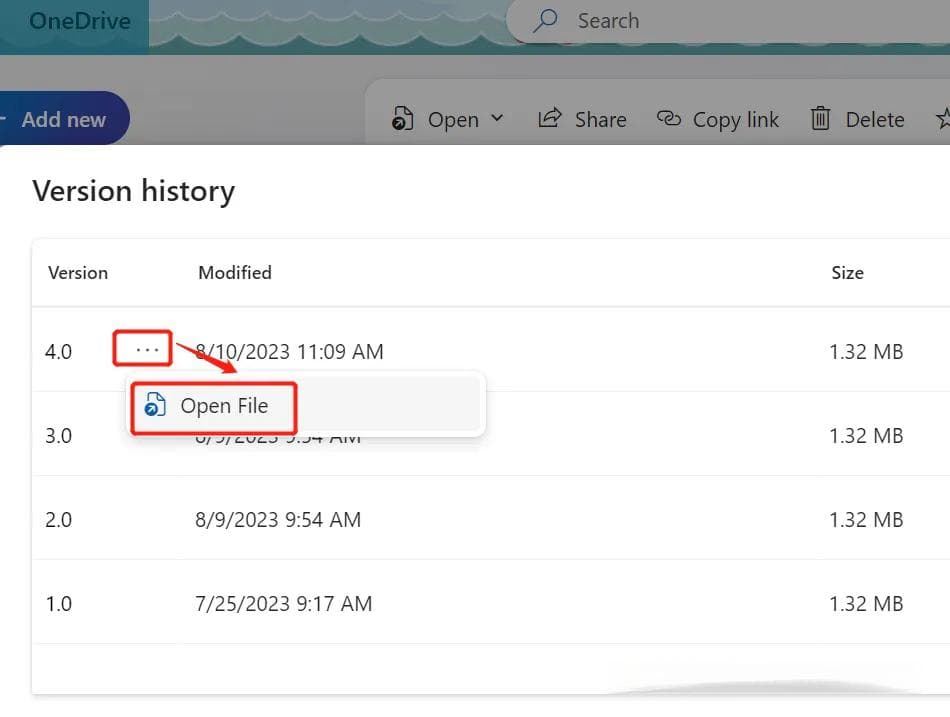
Task: Click 1.32 MB size in version 1.0 row
Action: (x=866, y=604)
